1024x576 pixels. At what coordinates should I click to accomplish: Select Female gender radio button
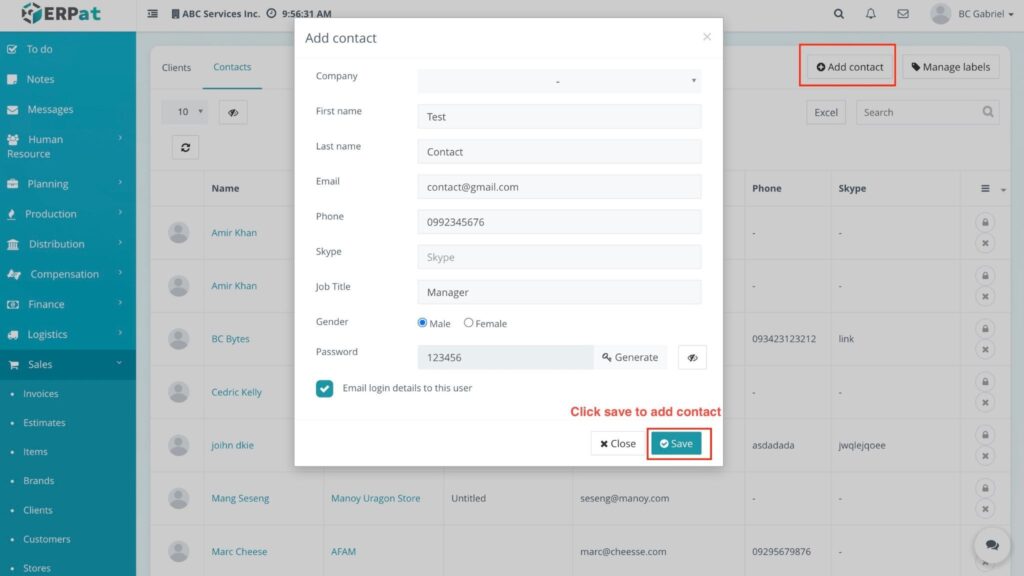click(468, 323)
